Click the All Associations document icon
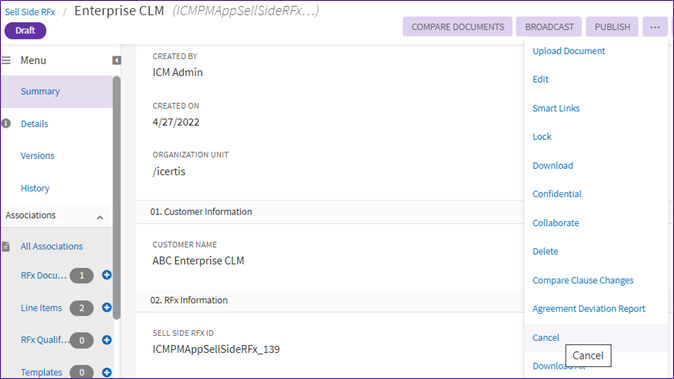This screenshot has height=379, width=674. 6,246
